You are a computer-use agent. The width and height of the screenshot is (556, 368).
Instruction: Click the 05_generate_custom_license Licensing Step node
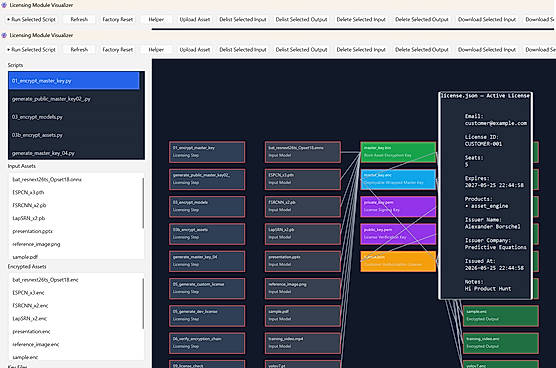point(207,289)
